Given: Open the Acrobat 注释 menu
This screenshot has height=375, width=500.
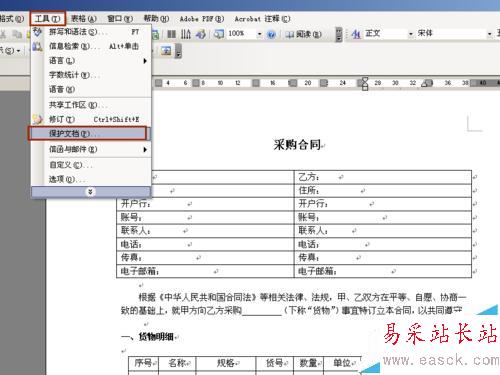Looking at the screenshot, I should click(x=262, y=19).
